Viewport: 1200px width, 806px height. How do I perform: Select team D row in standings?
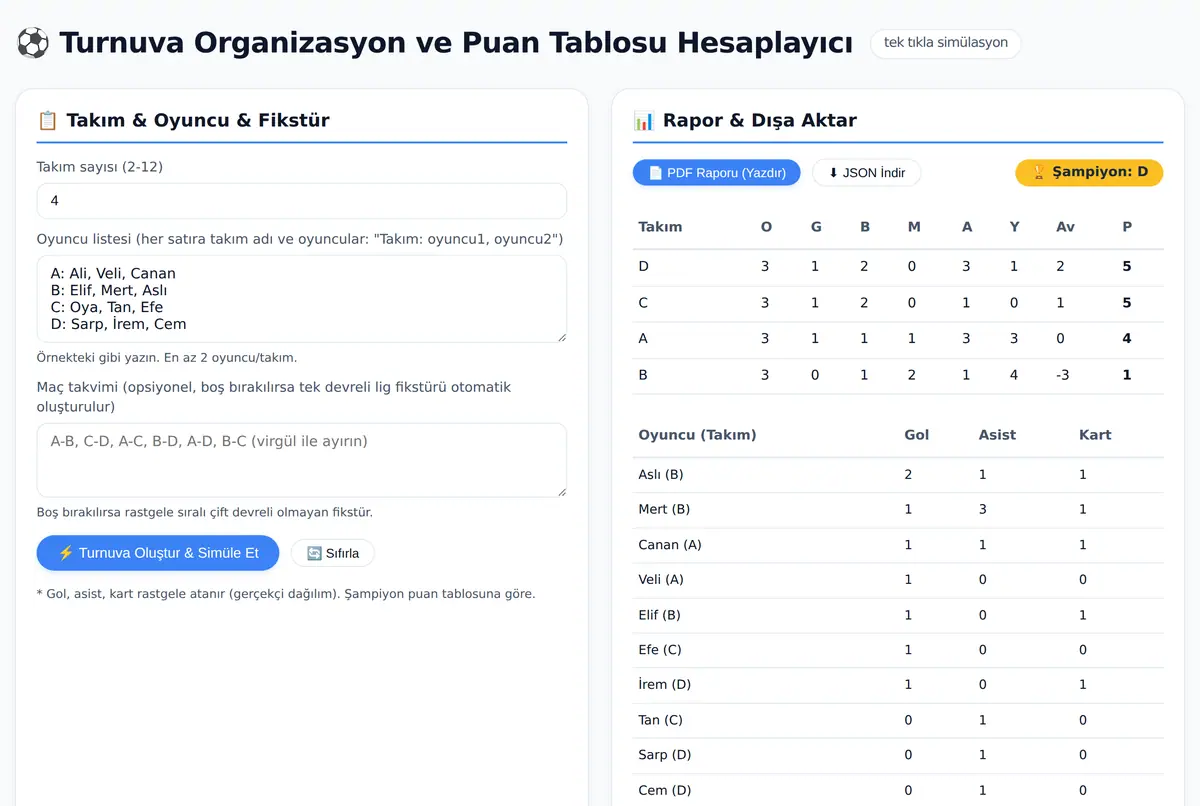coord(898,267)
